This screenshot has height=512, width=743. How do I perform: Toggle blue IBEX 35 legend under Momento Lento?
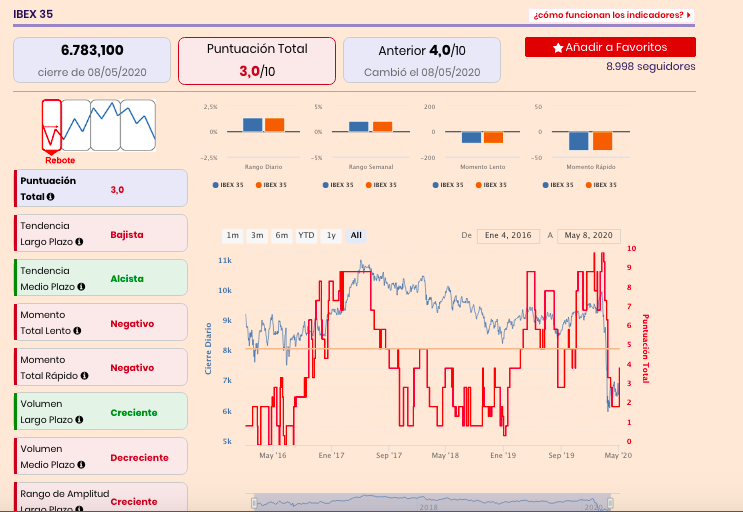tap(448, 185)
